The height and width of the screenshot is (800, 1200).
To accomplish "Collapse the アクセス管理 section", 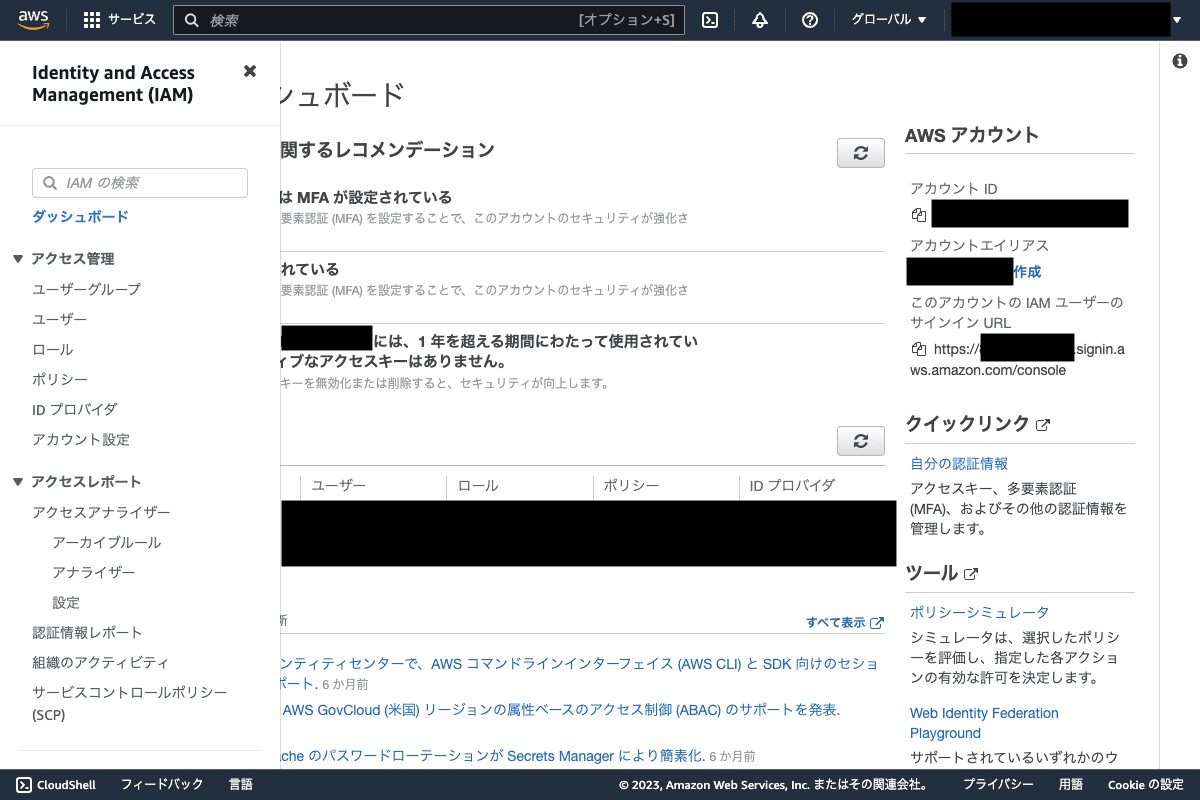I will click(17, 259).
